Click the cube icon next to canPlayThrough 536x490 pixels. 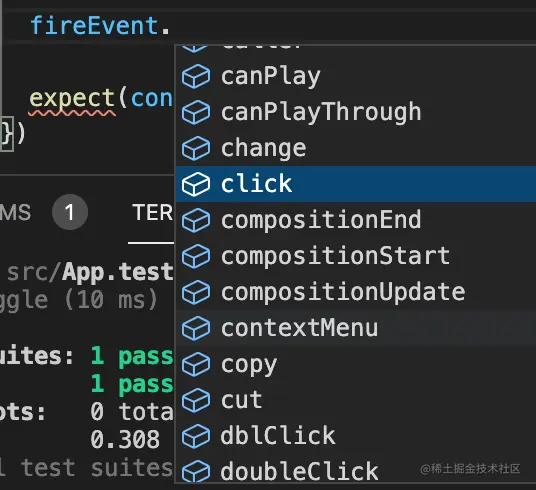pos(196,112)
